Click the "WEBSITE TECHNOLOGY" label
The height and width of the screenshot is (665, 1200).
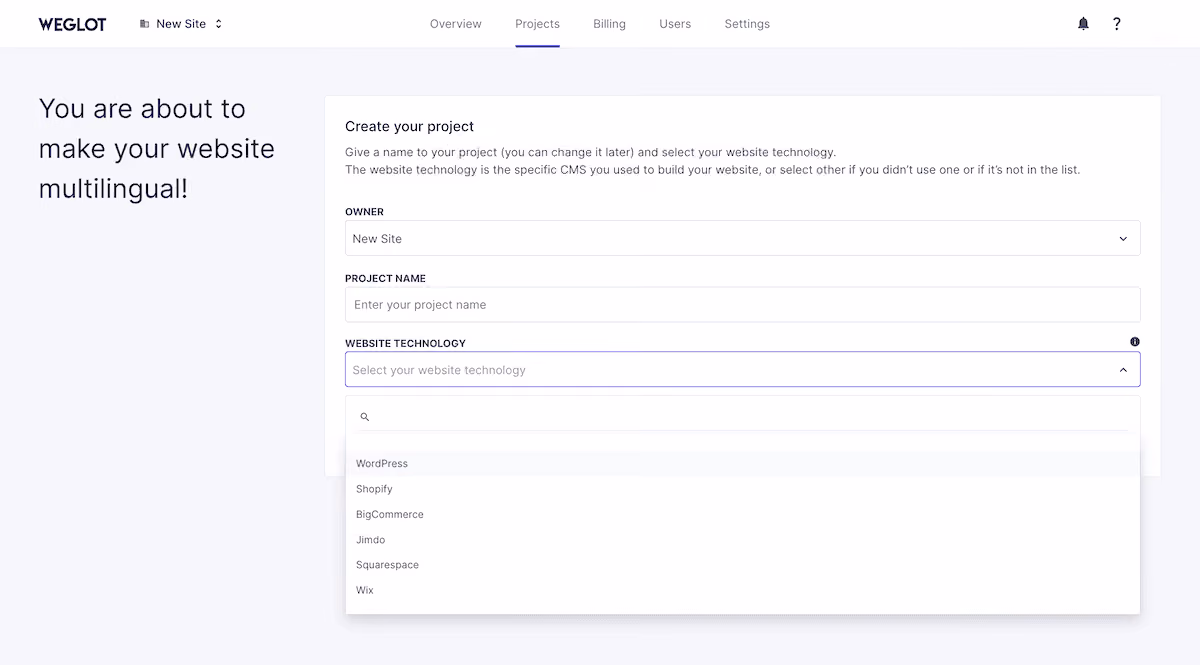click(x=405, y=343)
